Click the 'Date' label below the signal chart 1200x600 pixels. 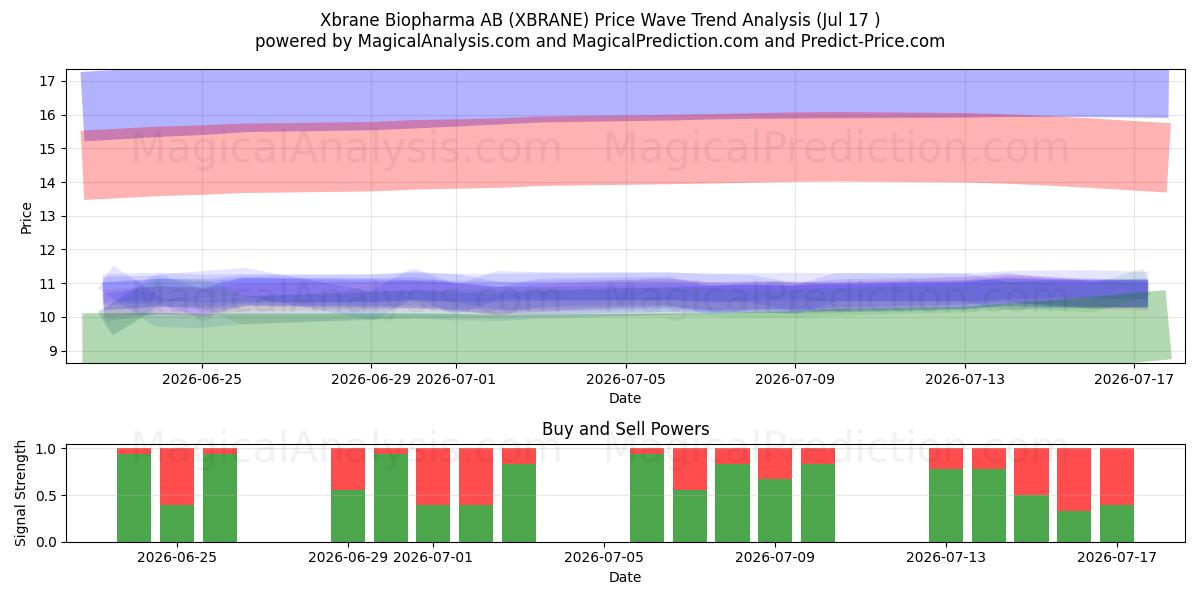625,577
